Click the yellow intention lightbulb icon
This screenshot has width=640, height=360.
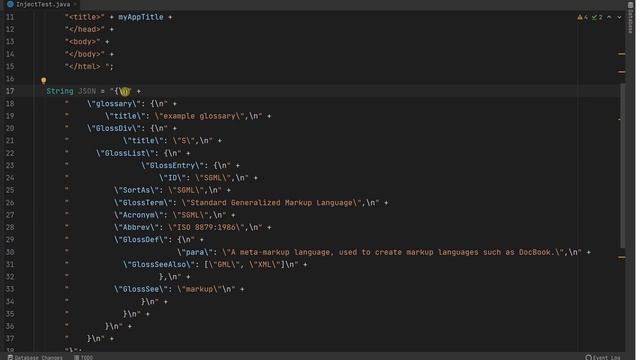[44, 81]
